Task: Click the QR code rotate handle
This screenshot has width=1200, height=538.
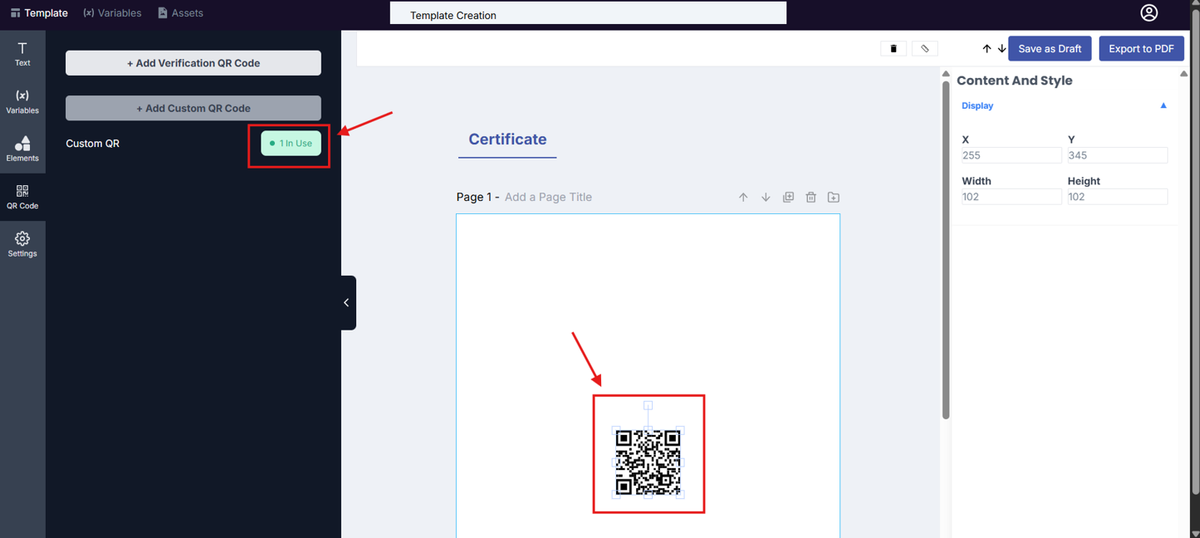Action: (648, 405)
